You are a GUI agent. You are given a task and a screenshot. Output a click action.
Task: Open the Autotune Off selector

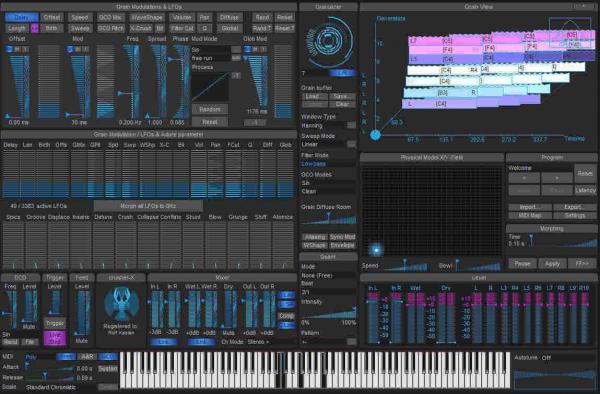coord(568,358)
